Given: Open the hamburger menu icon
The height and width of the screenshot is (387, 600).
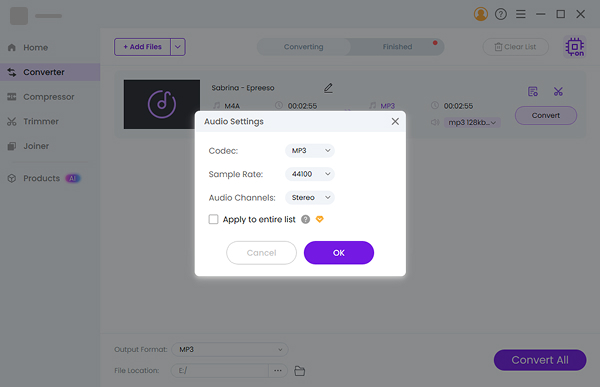Looking at the screenshot, I should (520, 14).
